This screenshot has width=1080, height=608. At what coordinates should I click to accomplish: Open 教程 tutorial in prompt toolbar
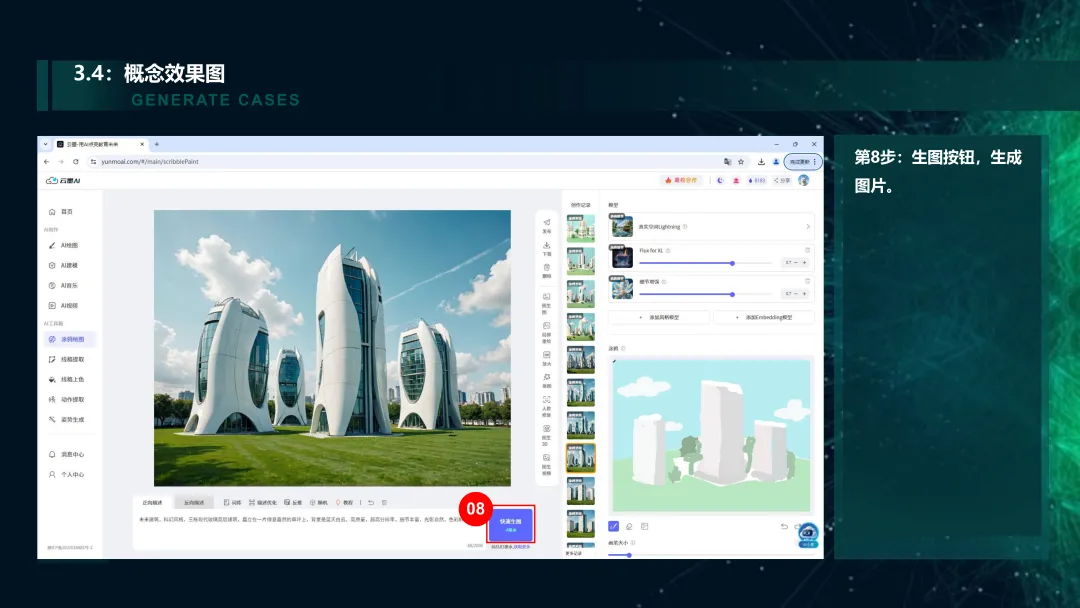click(344, 503)
